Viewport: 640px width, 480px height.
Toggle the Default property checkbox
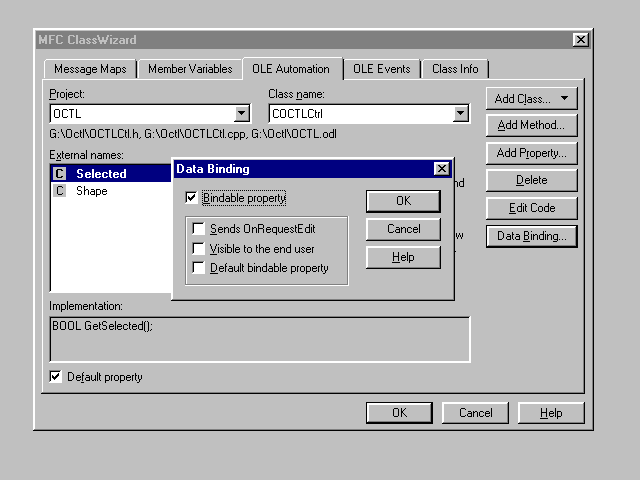click(56, 377)
